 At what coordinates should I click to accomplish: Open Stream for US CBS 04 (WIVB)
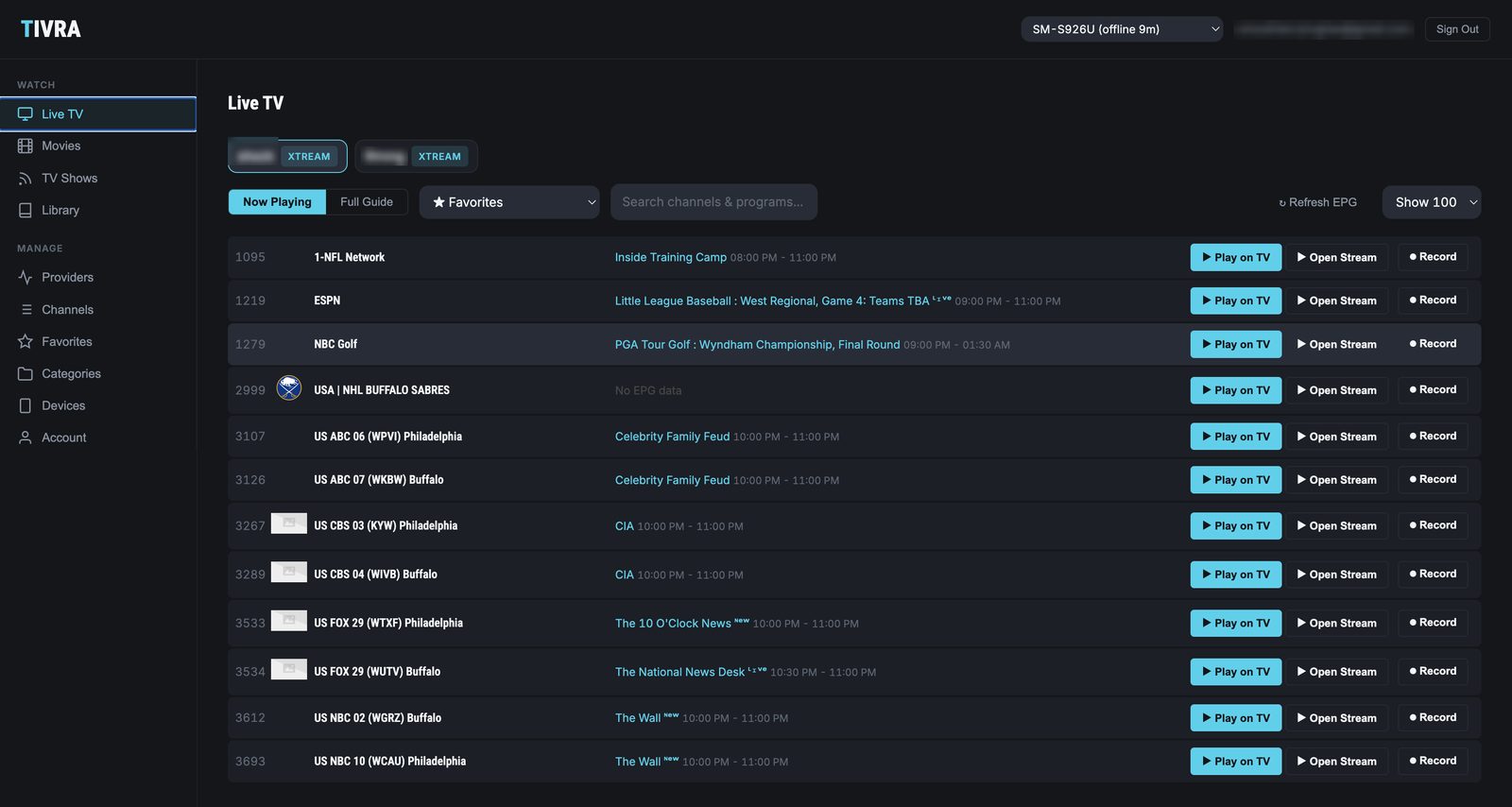[1336, 575]
